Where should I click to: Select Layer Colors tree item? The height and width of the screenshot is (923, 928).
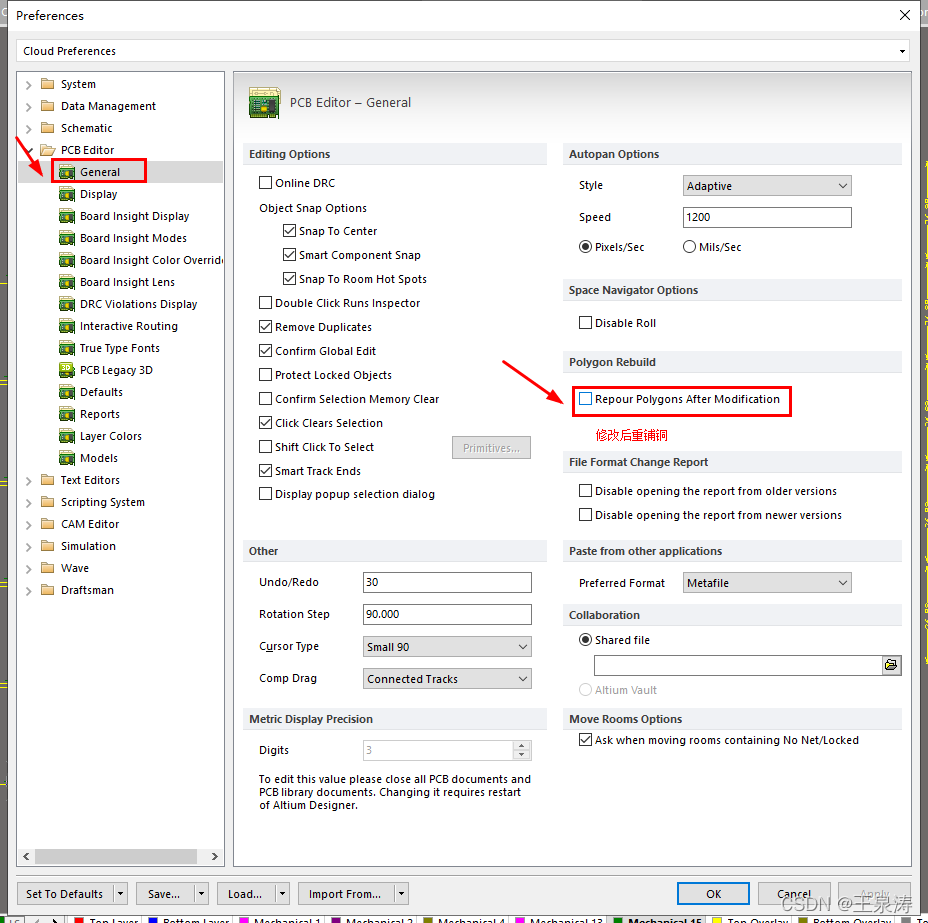tap(111, 436)
